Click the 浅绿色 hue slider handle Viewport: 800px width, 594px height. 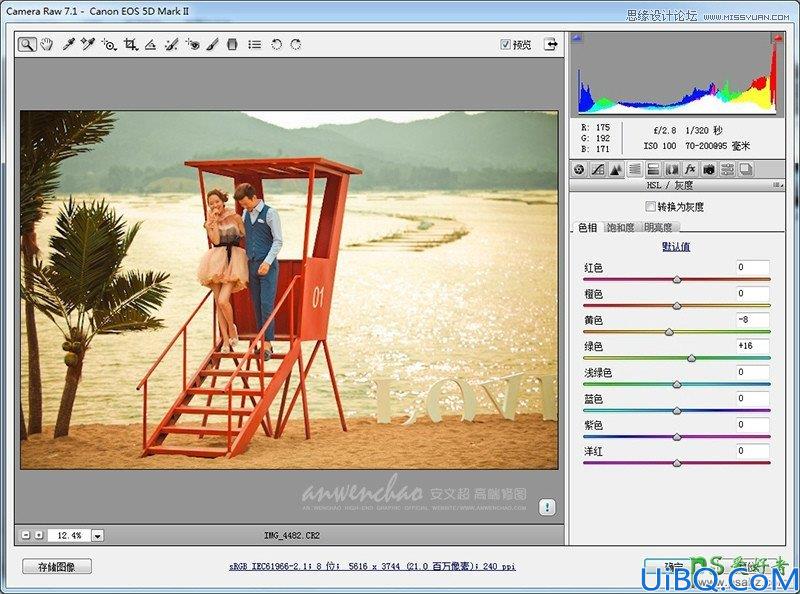(x=677, y=384)
